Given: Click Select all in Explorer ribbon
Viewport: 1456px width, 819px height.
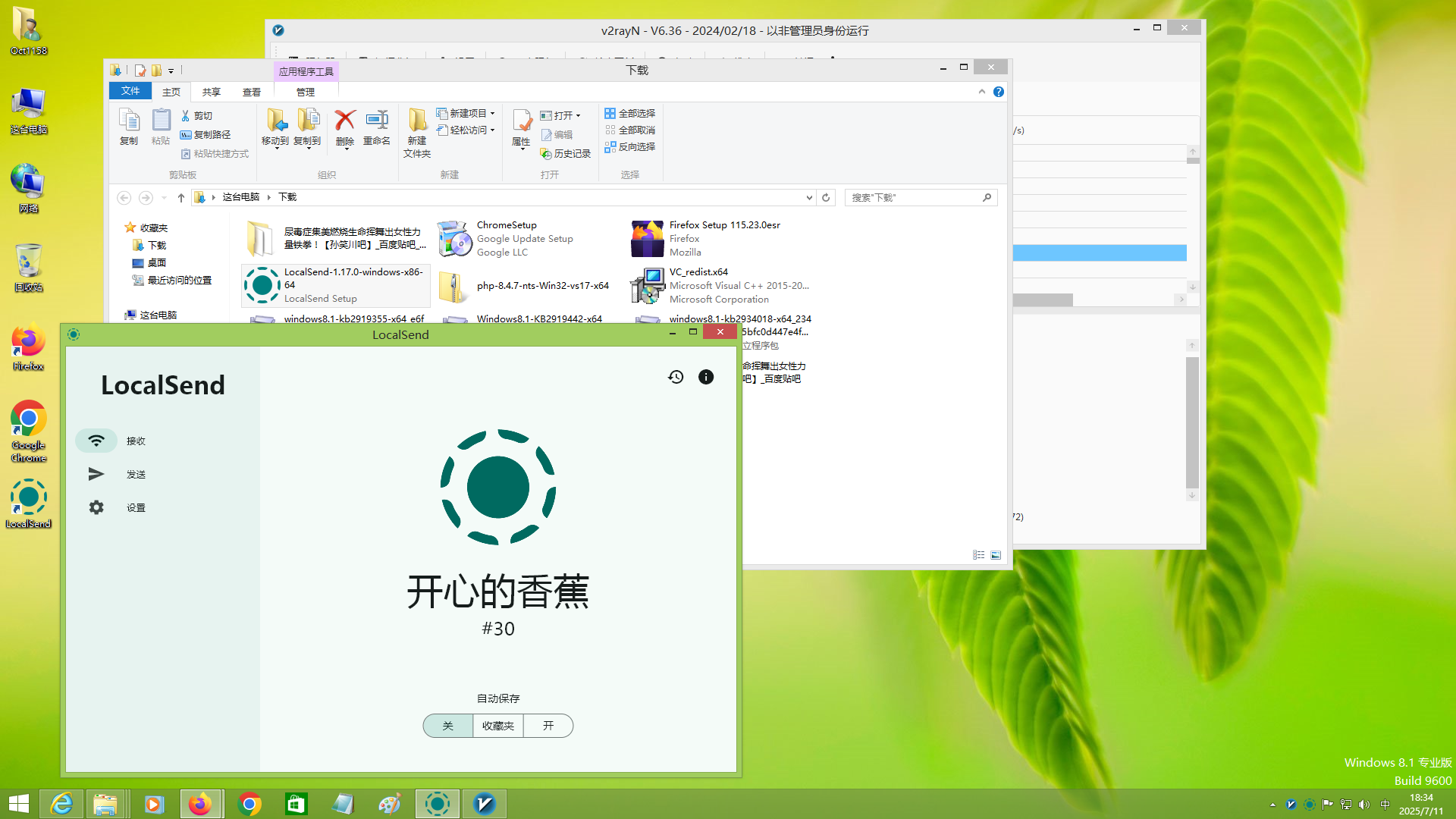Looking at the screenshot, I should click(630, 113).
